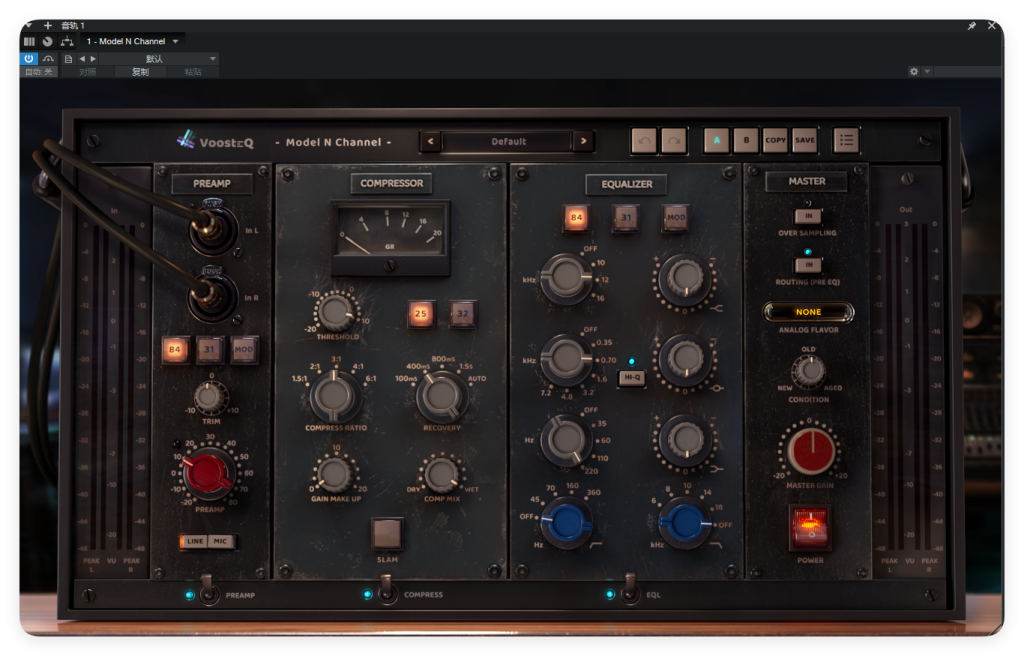The height and width of the screenshot is (656, 1024).
Task: Toggle OVER SAMPLING IN button
Action: click(808, 216)
